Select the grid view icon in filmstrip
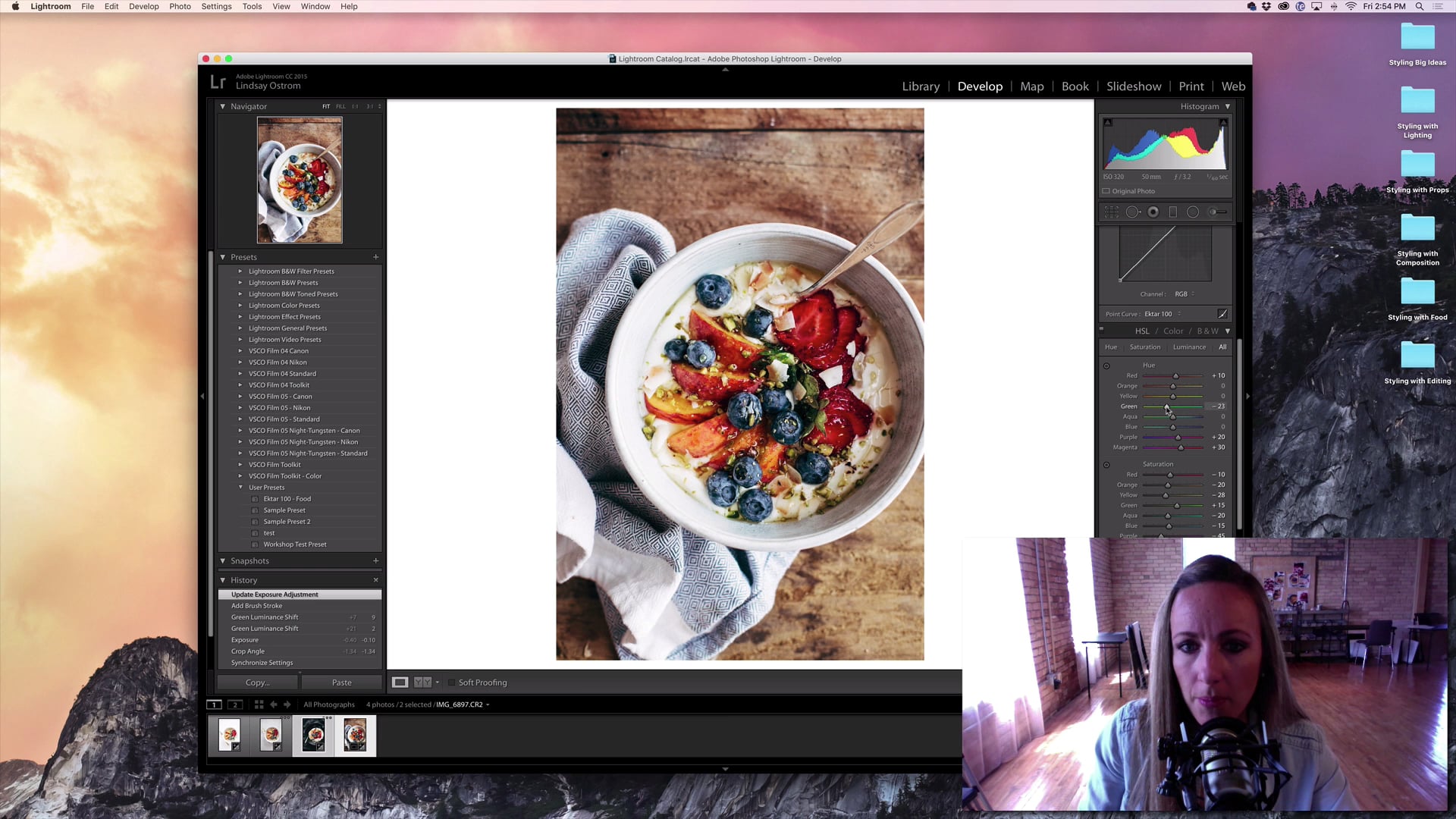 click(x=259, y=704)
